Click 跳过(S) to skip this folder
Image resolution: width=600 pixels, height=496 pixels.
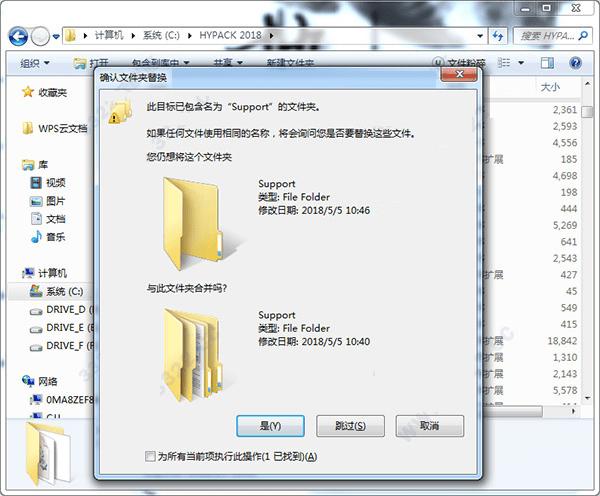350,426
